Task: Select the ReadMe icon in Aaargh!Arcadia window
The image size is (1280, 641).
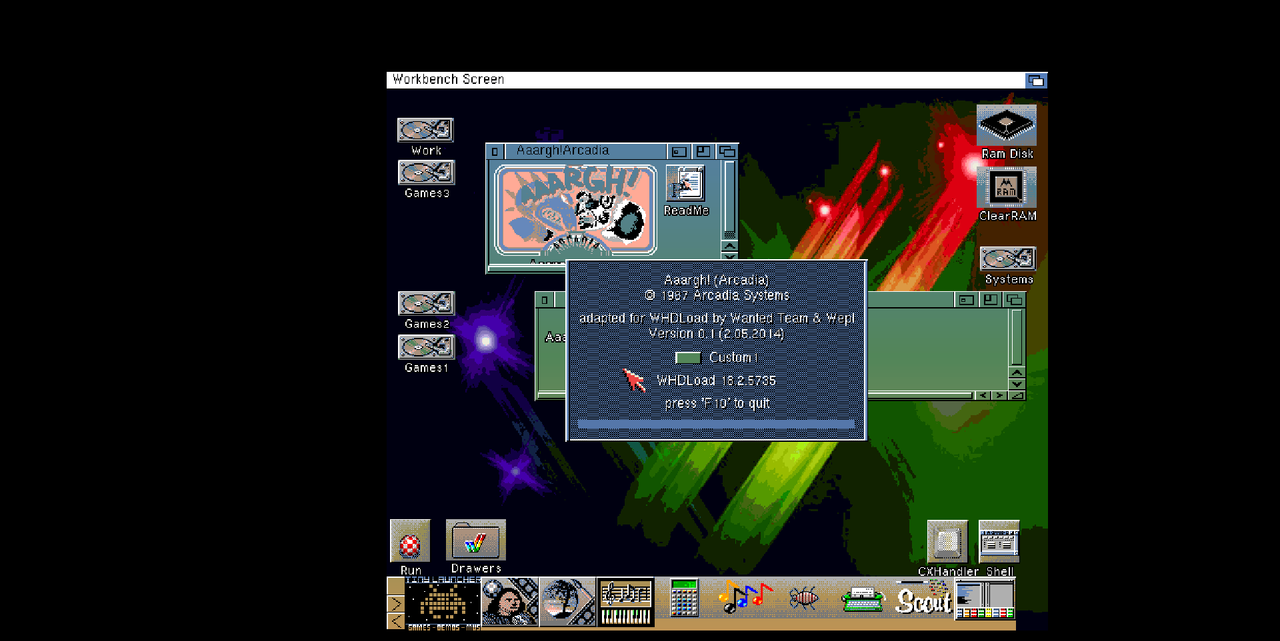Action: (x=685, y=183)
